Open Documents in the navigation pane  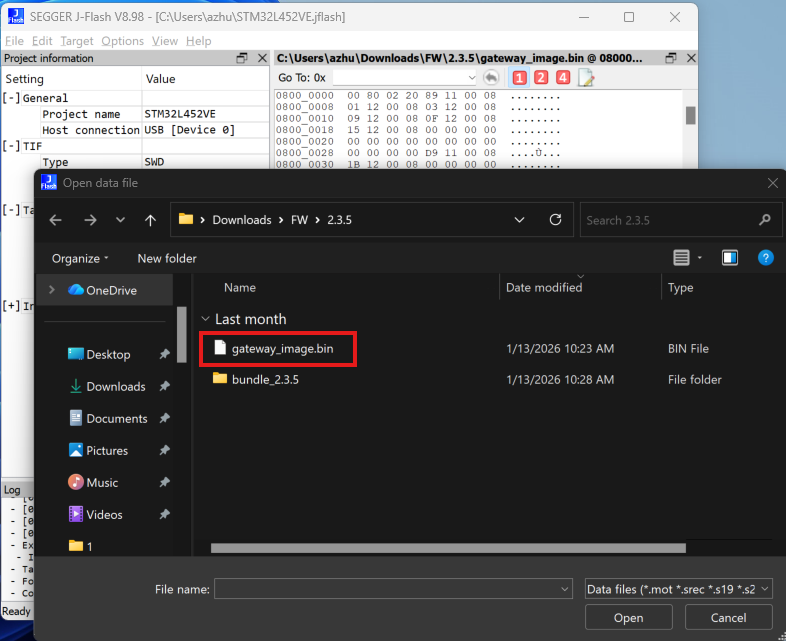117,418
